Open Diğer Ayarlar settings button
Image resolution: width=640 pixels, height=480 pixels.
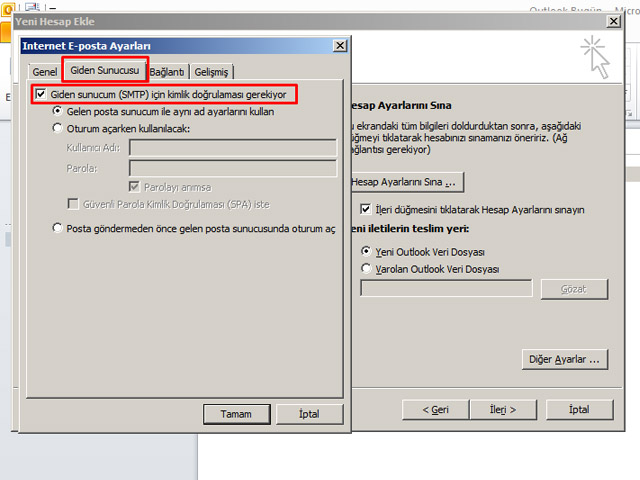(x=566, y=358)
